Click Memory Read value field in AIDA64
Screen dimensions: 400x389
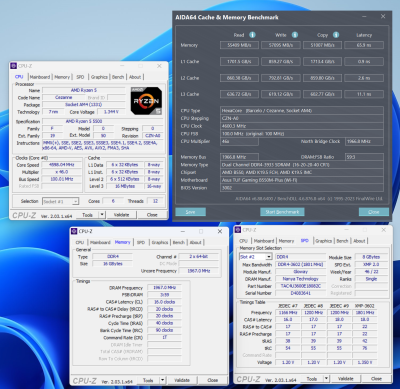[x=239, y=45]
